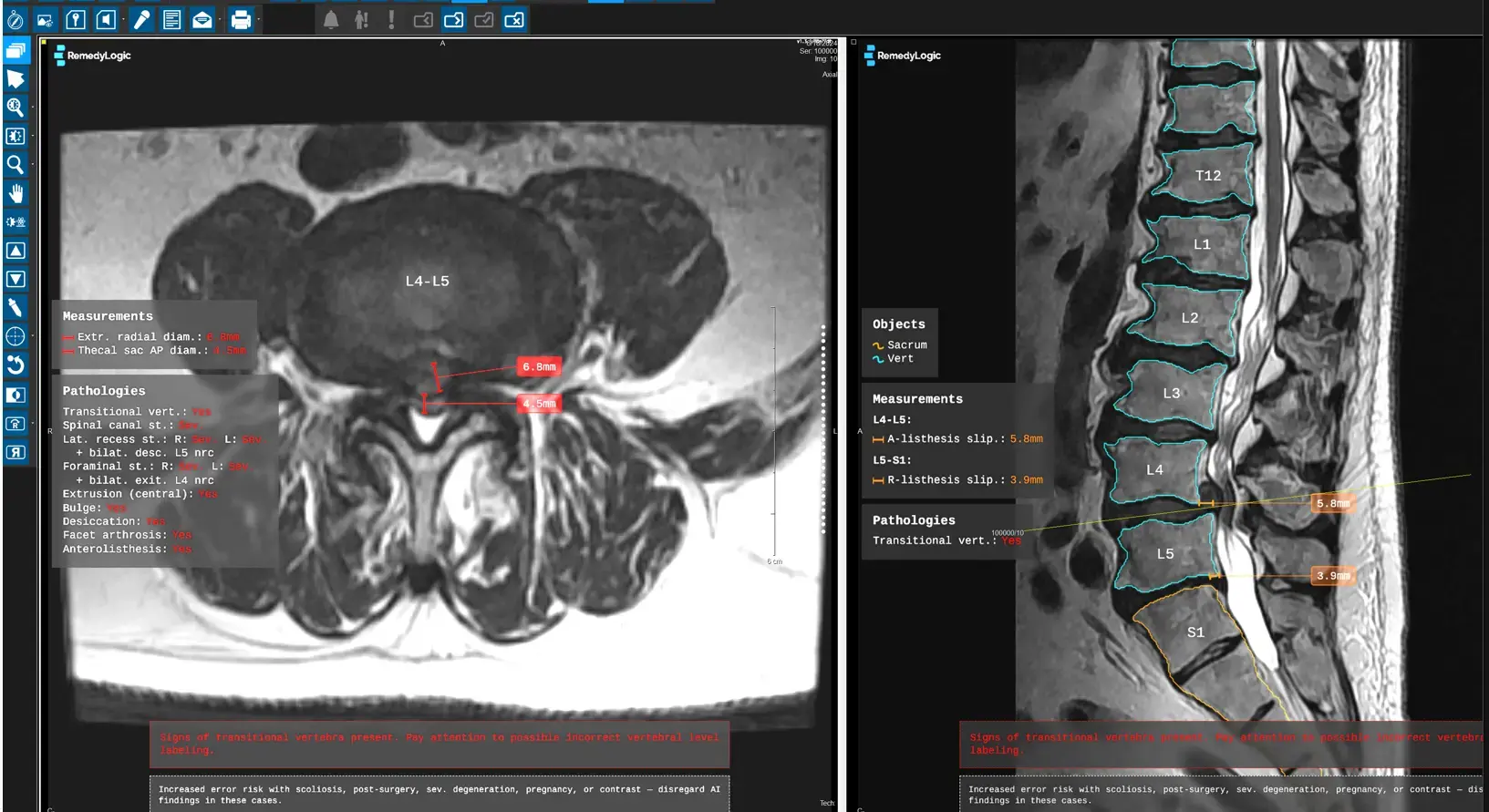Click the 3.9mm slip measurement label on sagittal image

1333,576
